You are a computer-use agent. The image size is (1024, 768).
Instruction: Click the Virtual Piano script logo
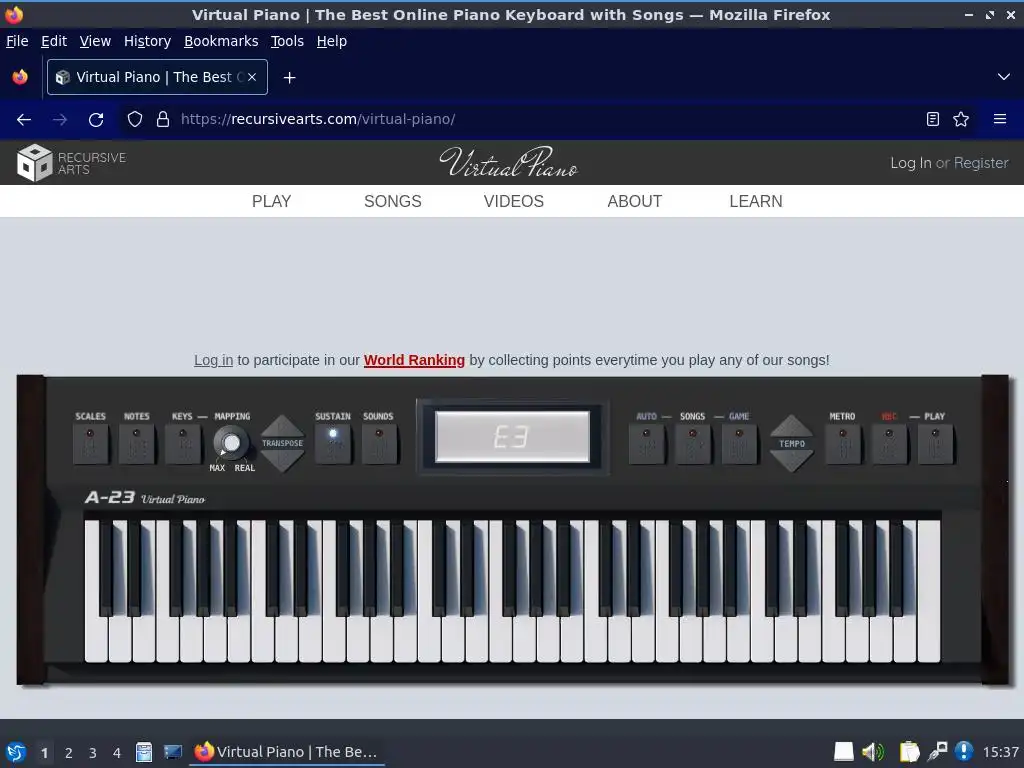pos(509,162)
